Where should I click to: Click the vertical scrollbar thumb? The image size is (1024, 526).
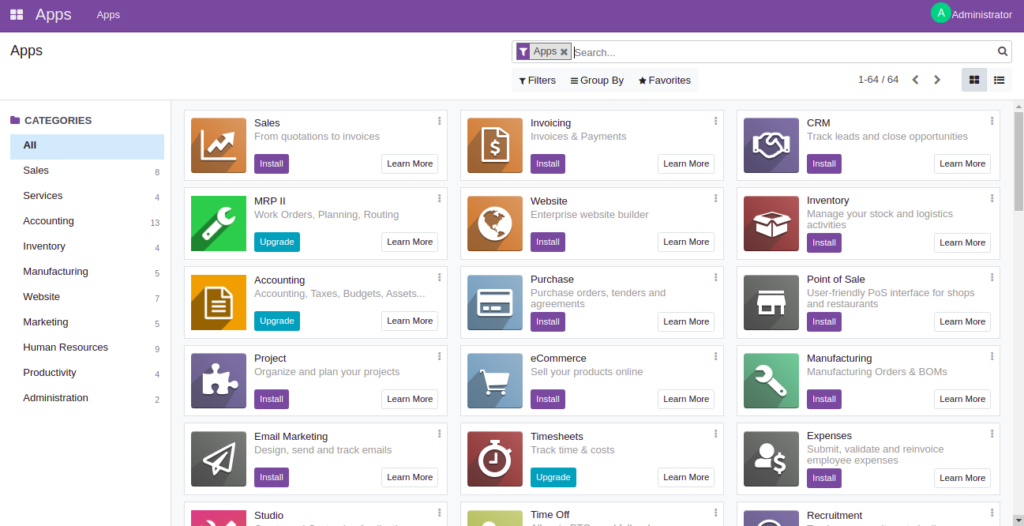(x=1018, y=161)
